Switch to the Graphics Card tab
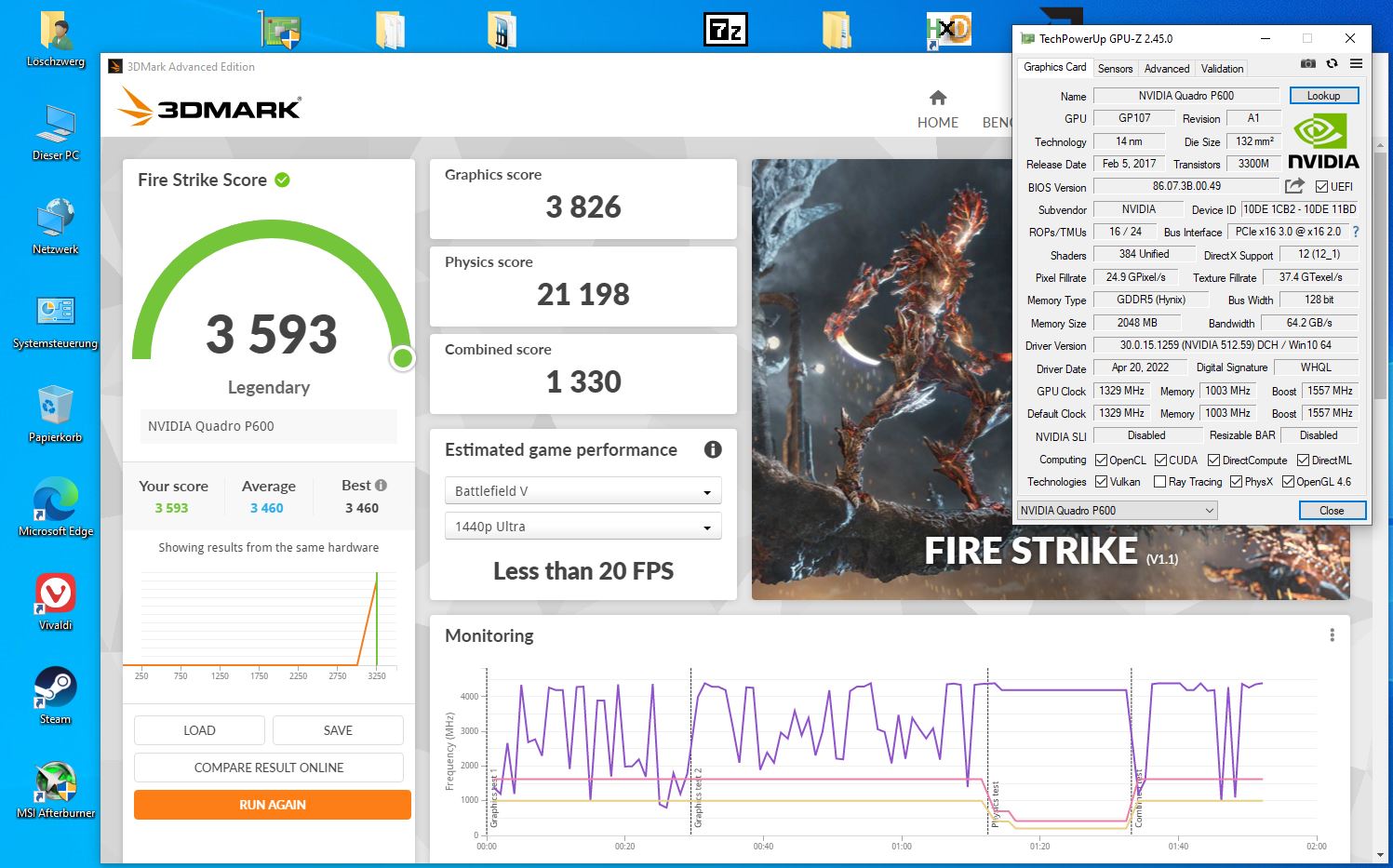1393x868 pixels. (x=1054, y=67)
